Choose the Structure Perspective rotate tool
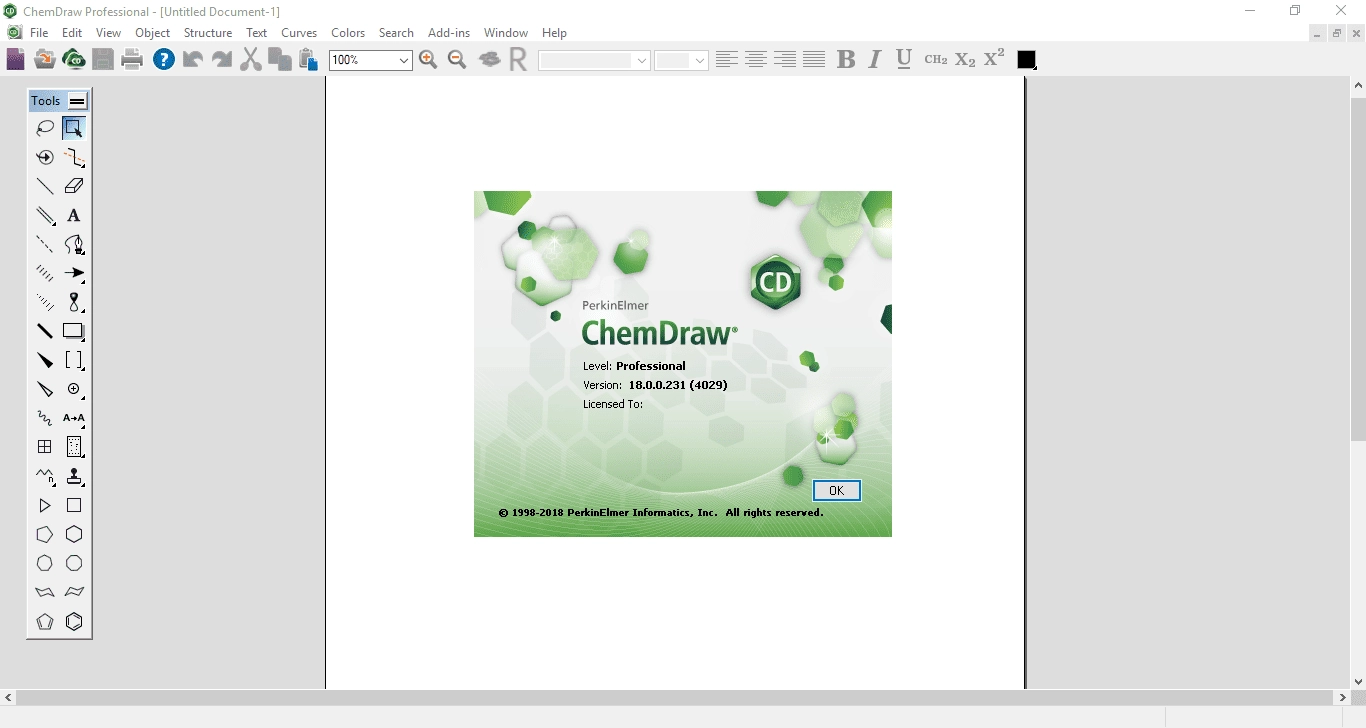This screenshot has height=728, width=1366. click(45, 157)
